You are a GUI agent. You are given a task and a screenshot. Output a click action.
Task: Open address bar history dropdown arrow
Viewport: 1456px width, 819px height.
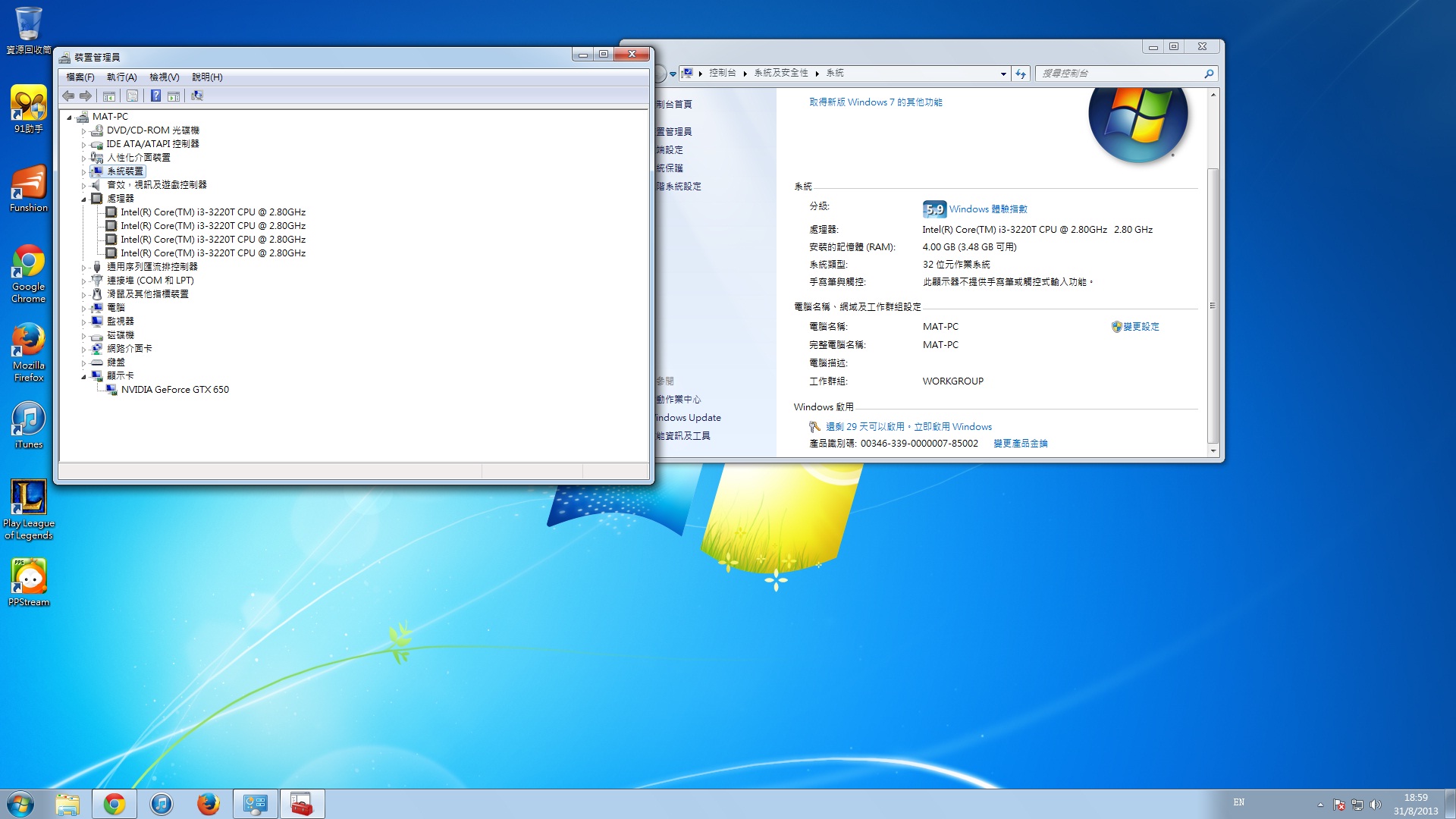pyautogui.click(x=1003, y=74)
